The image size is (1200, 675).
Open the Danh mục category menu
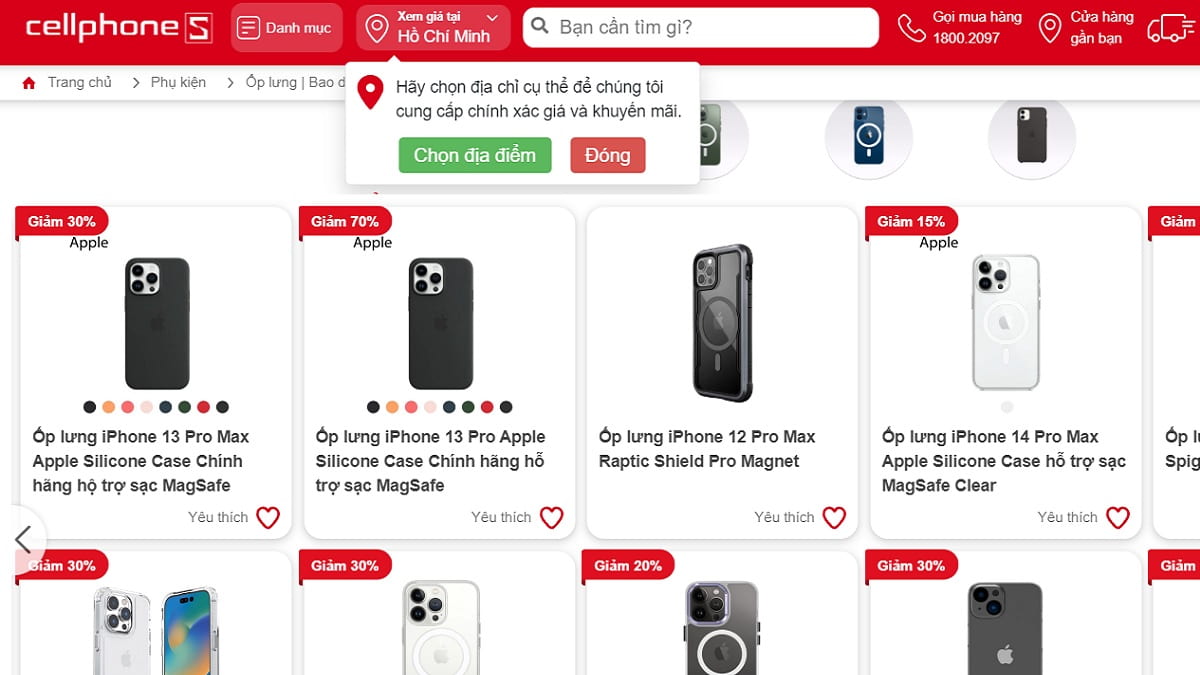pyautogui.click(x=287, y=28)
